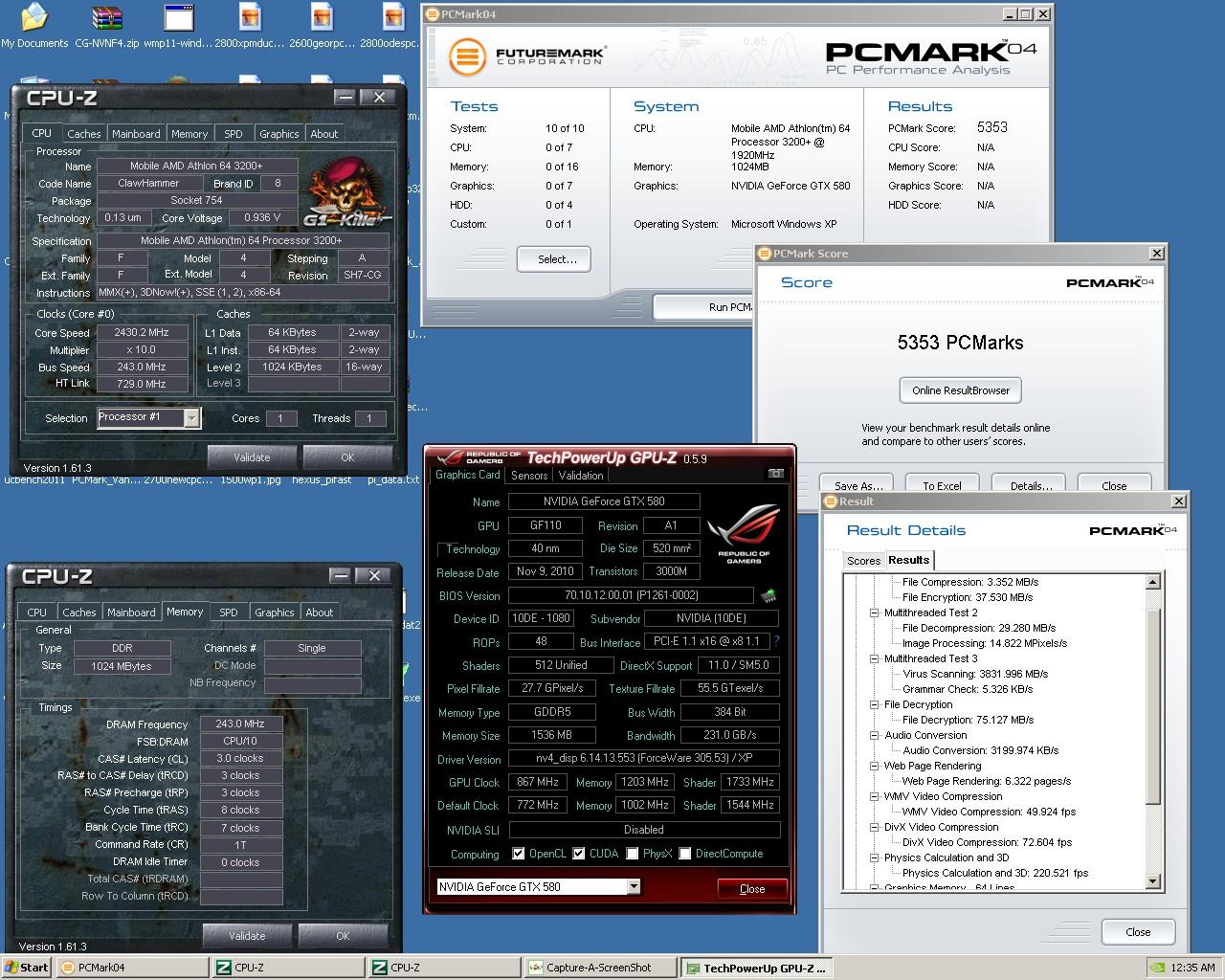Collapse the Multithreaded Test 3 tree node
The height and width of the screenshot is (980, 1225).
click(874, 658)
